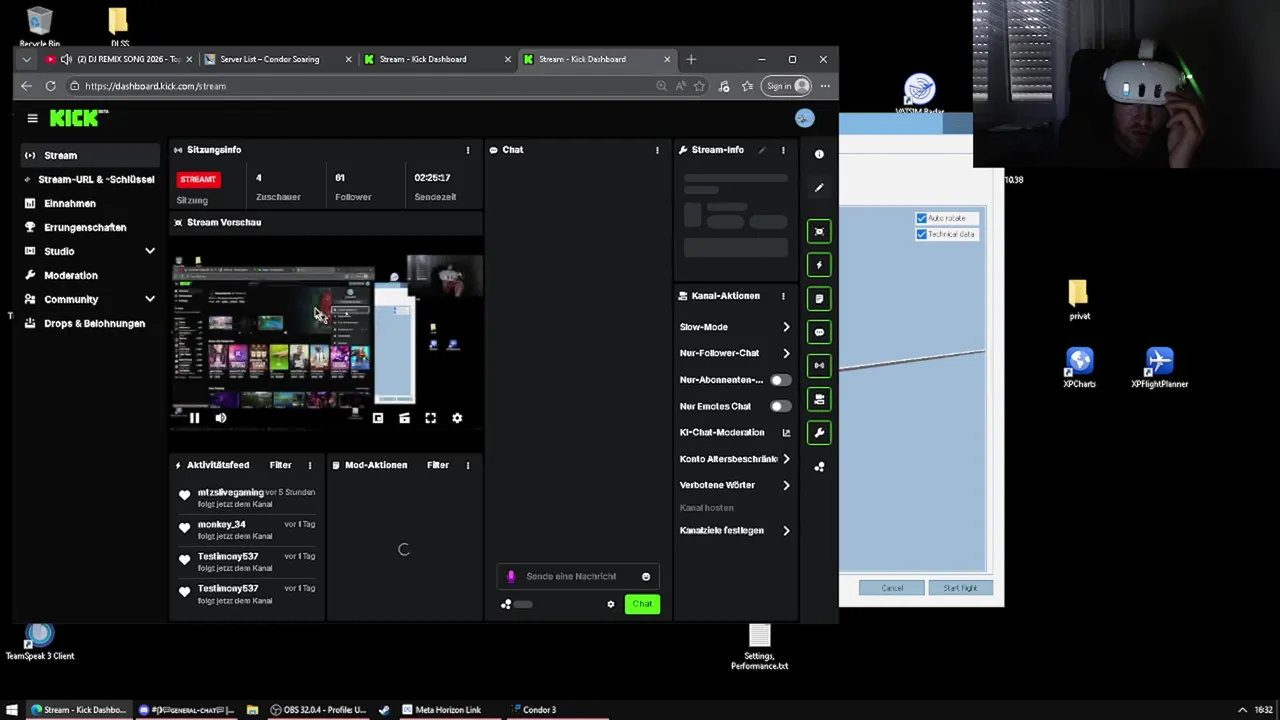Toggle the lightning bolt Aktivitätsfeed icon
Screen dimensions: 1280x720
[x=819, y=265]
